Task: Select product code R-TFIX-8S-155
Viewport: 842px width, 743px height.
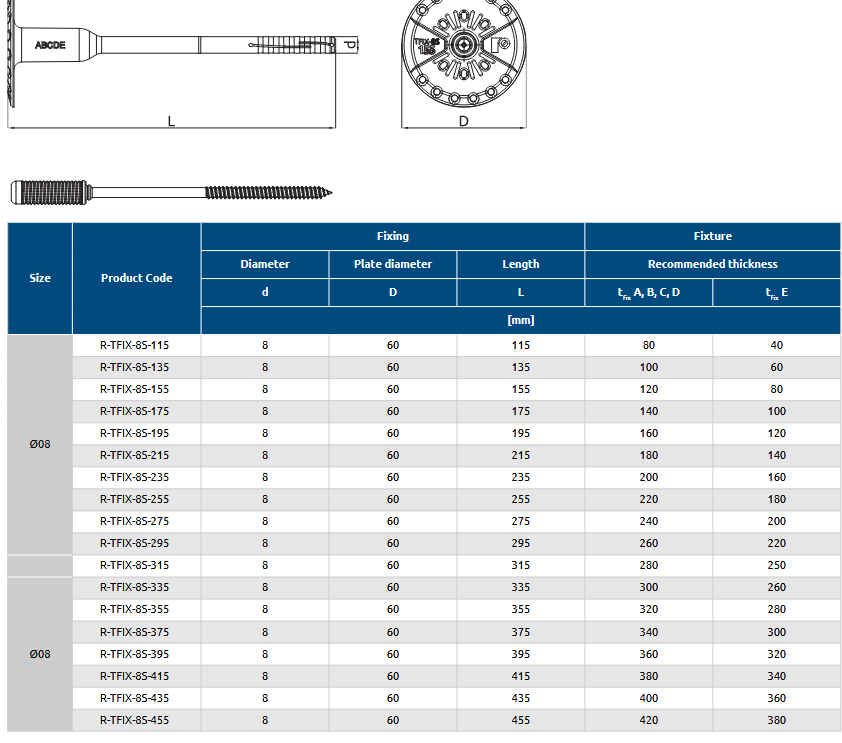Action: click(x=134, y=389)
